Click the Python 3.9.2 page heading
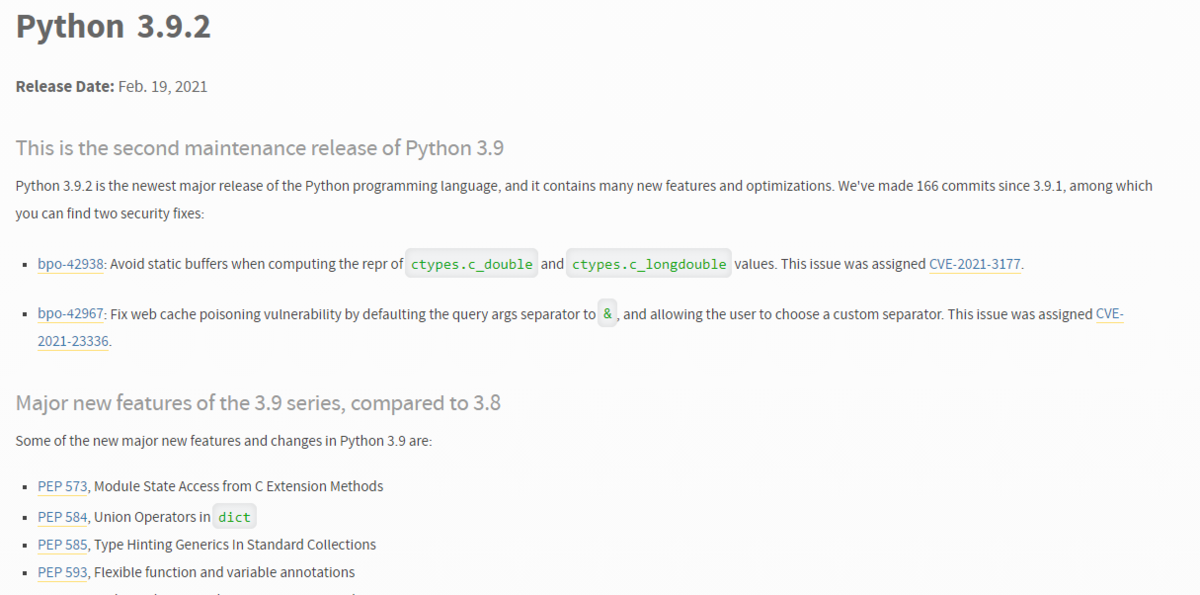 [x=113, y=27]
